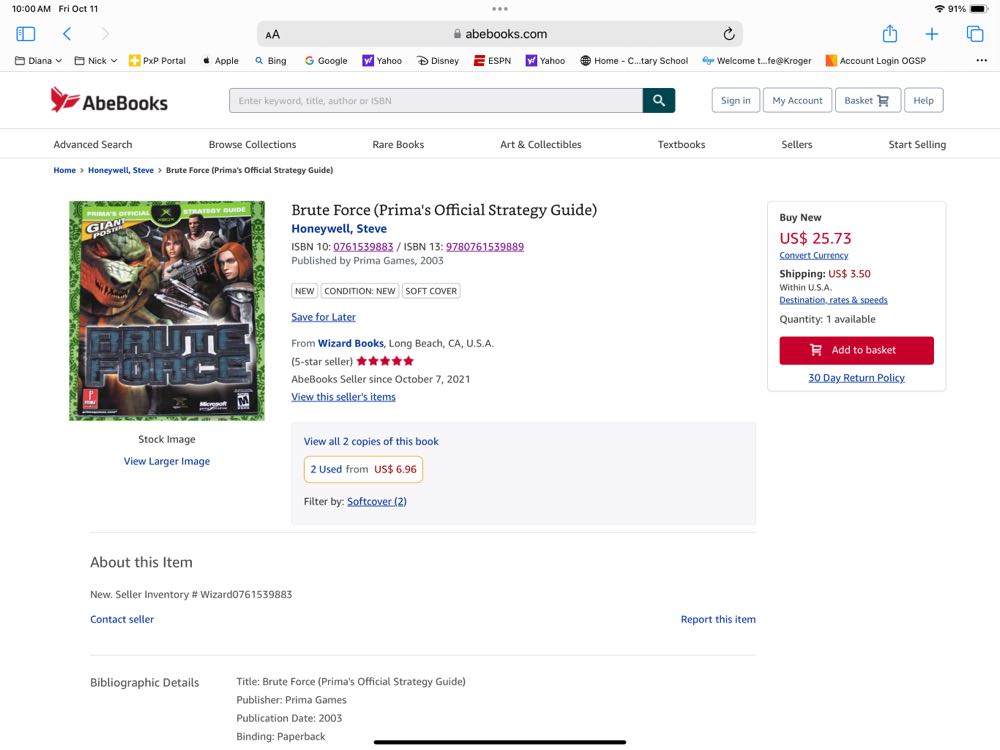Focus the keyword search field

(436, 100)
